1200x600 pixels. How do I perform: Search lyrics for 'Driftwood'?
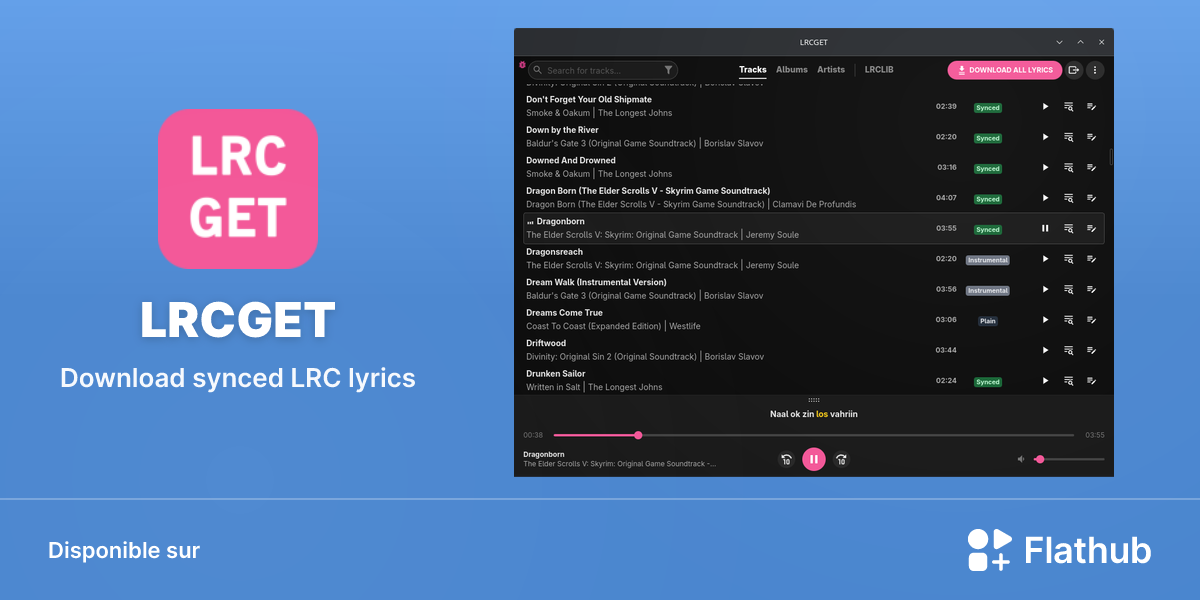[1069, 350]
